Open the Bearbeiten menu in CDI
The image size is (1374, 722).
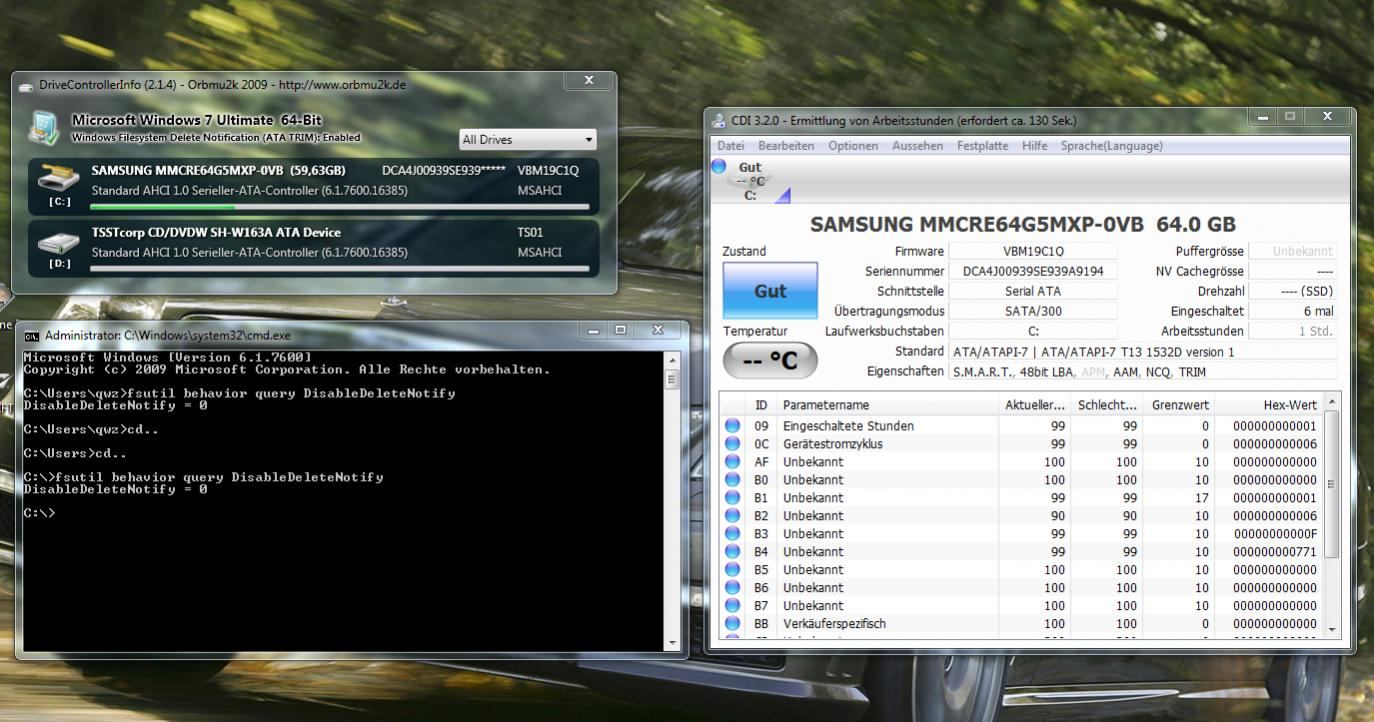pos(787,146)
